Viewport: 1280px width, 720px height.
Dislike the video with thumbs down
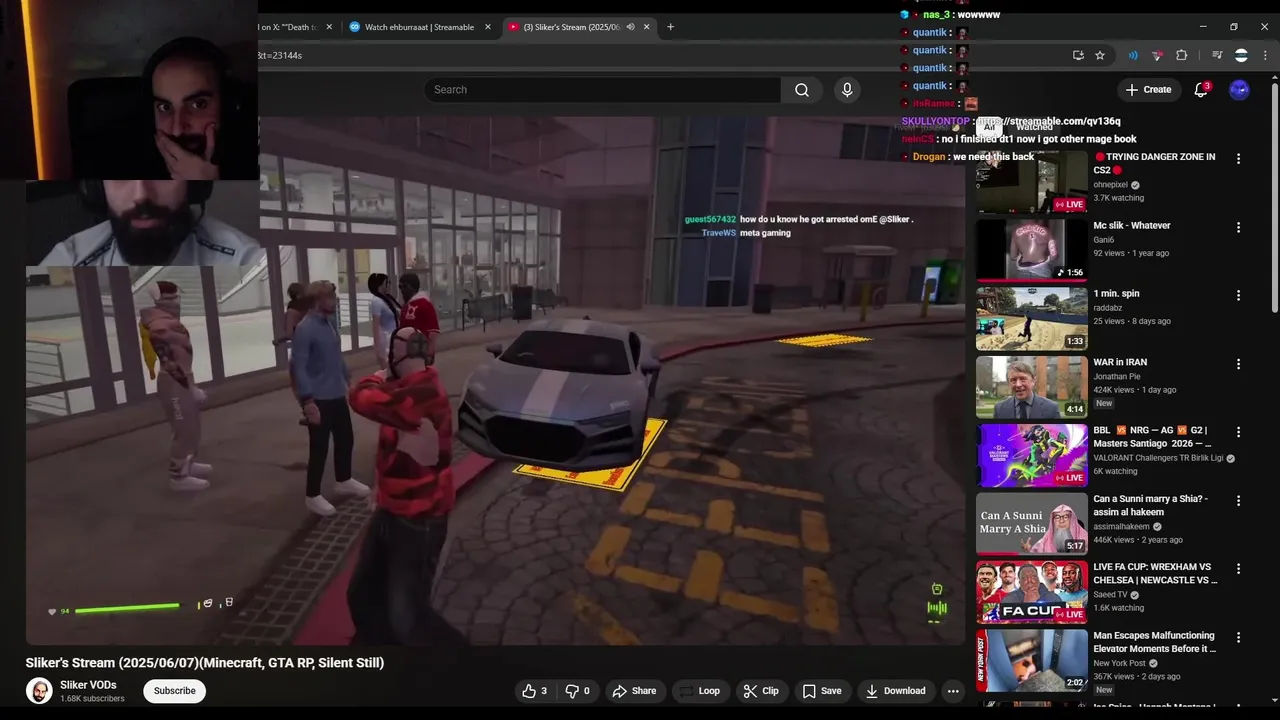tap(578, 691)
